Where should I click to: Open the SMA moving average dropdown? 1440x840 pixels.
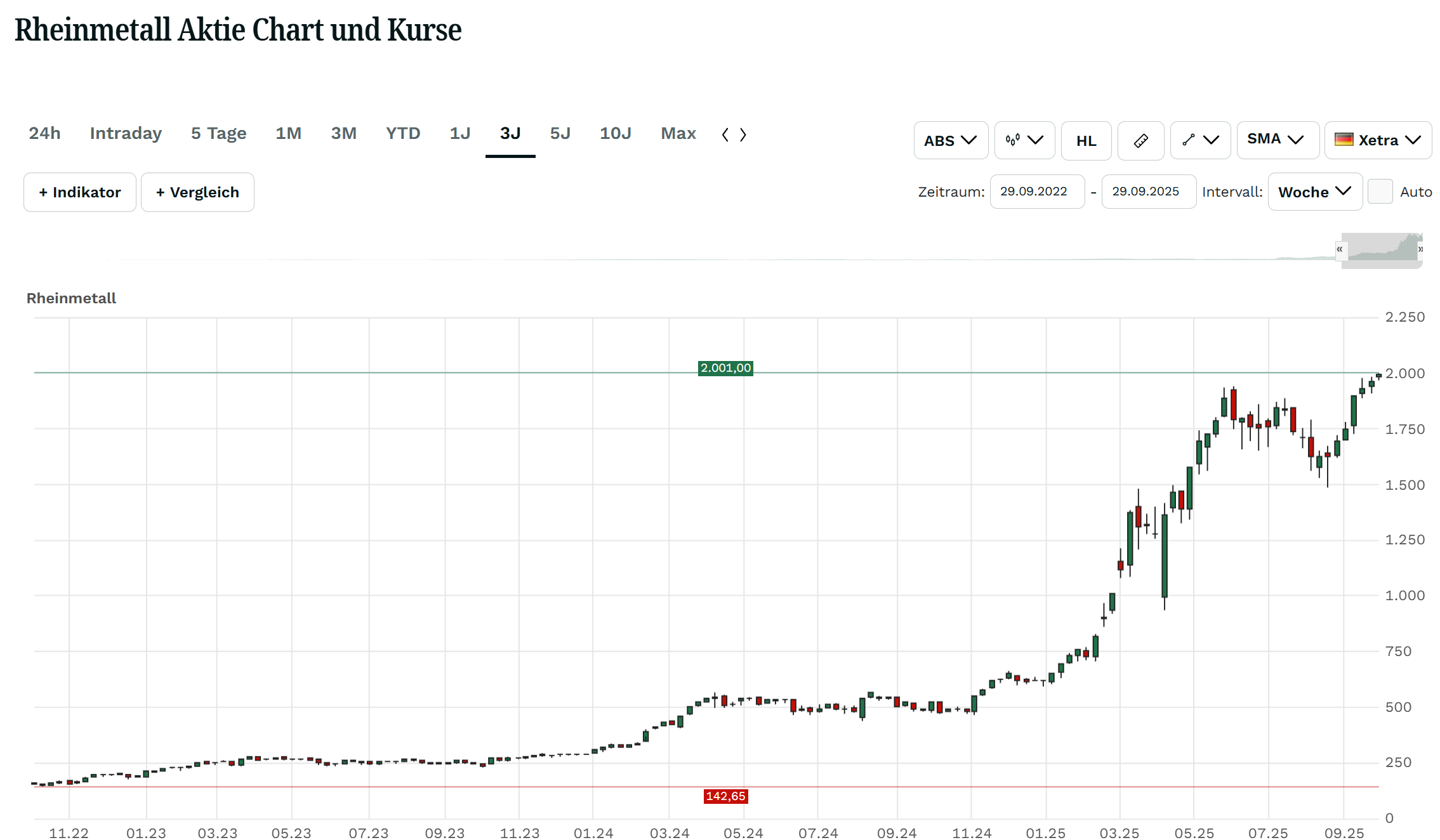click(1278, 140)
